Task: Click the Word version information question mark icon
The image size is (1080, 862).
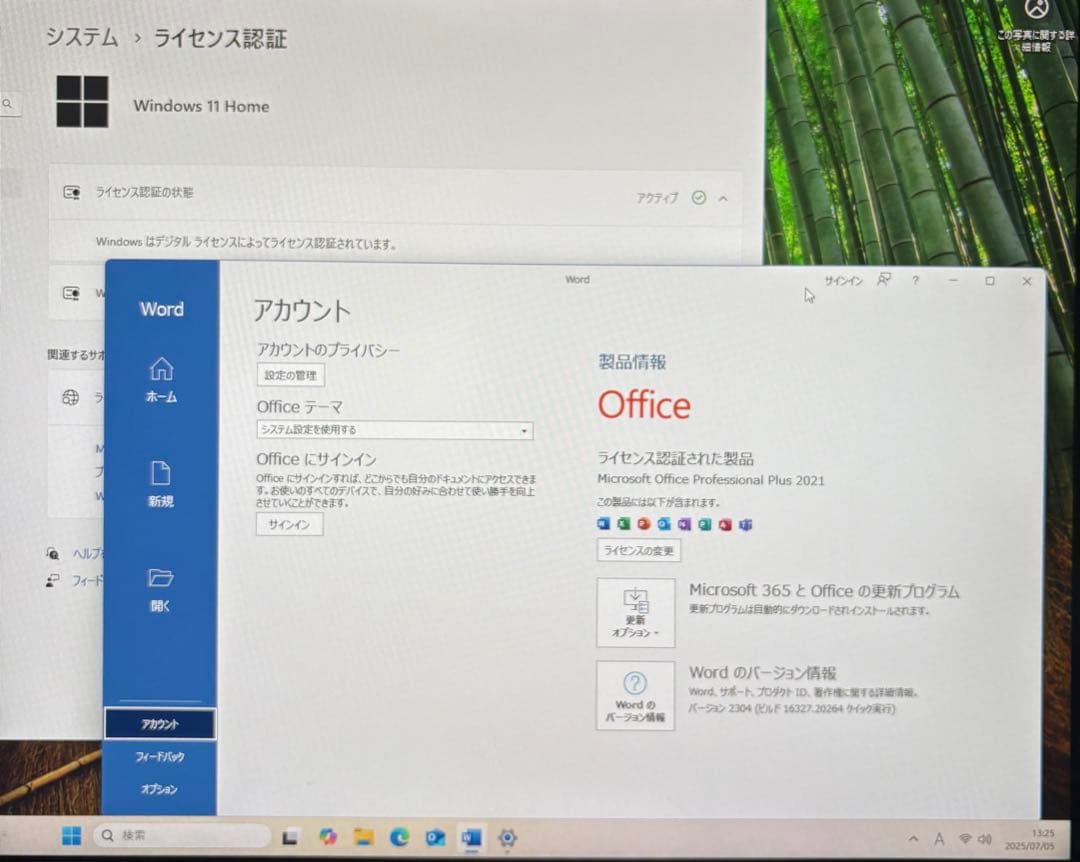Action: (x=636, y=681)
